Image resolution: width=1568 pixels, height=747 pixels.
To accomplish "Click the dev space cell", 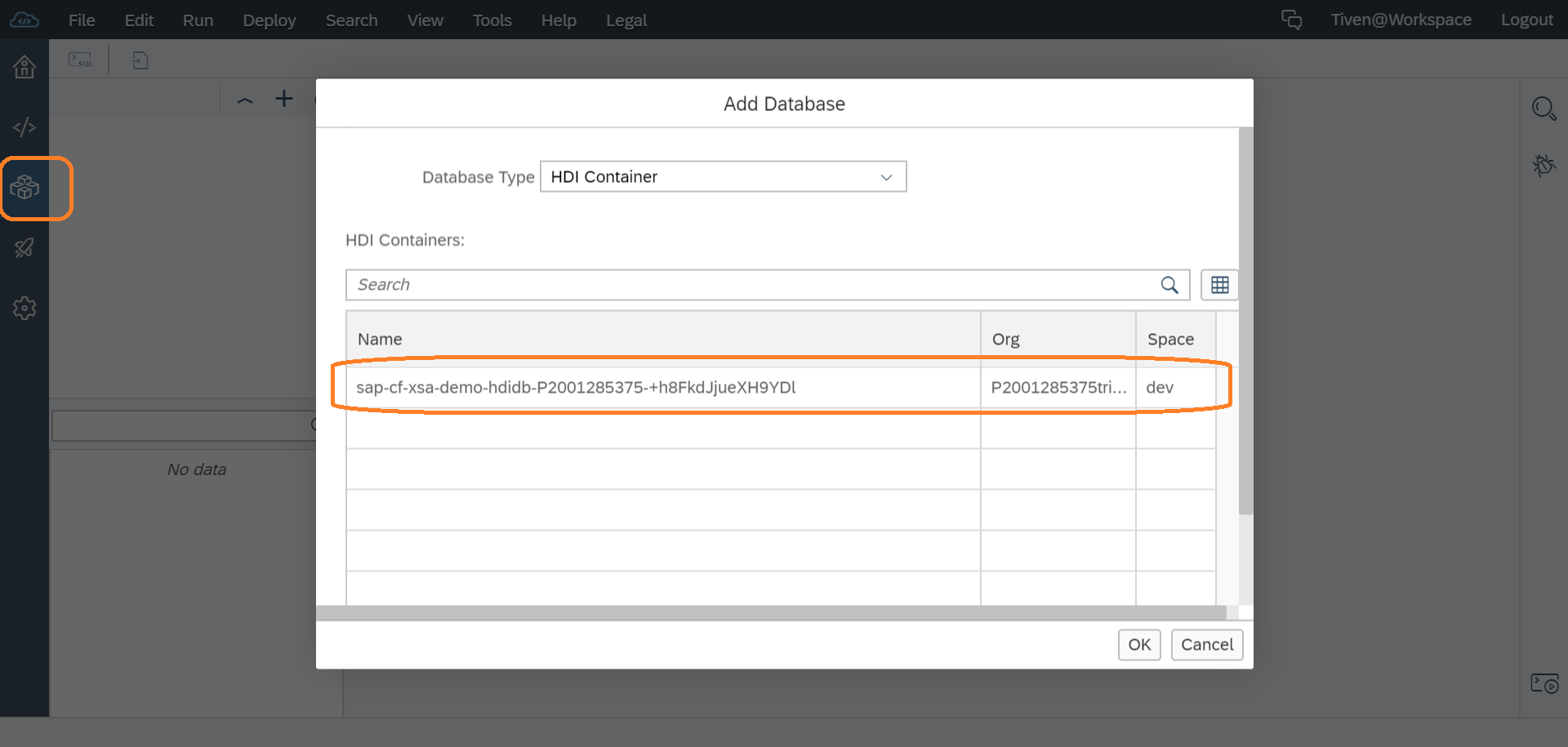I will (1175, 388).
